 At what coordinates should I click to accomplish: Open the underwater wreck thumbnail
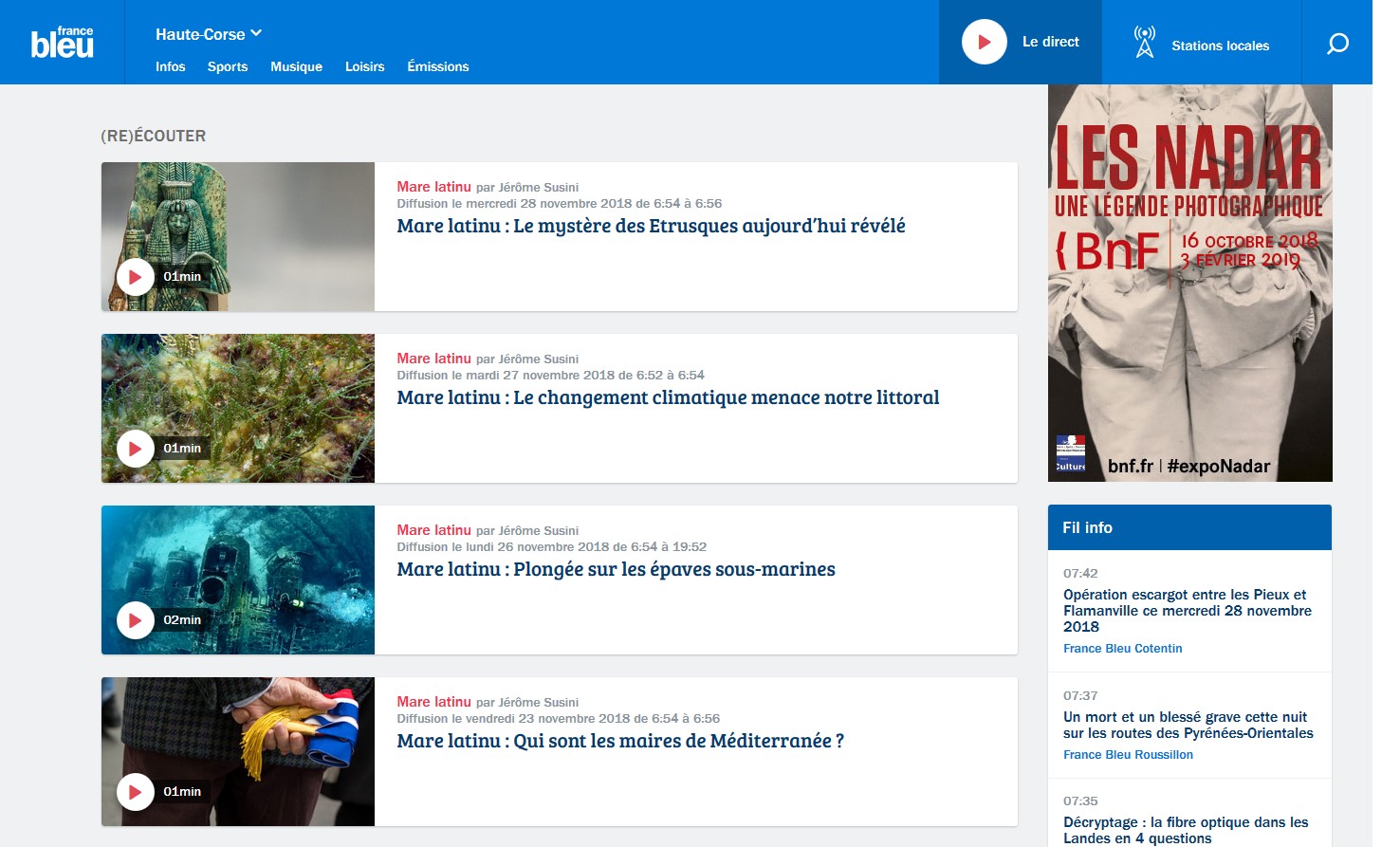click(x=238, y=580)
